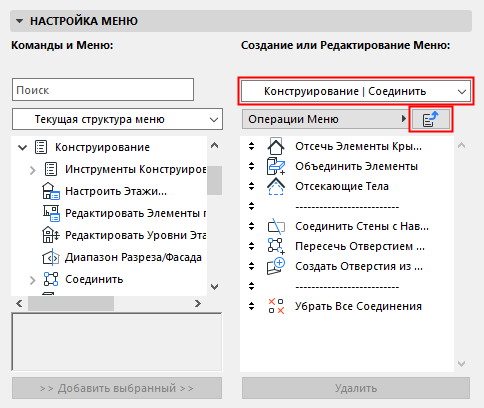Click the Редактировать Уровни Этажей icon

51,235
